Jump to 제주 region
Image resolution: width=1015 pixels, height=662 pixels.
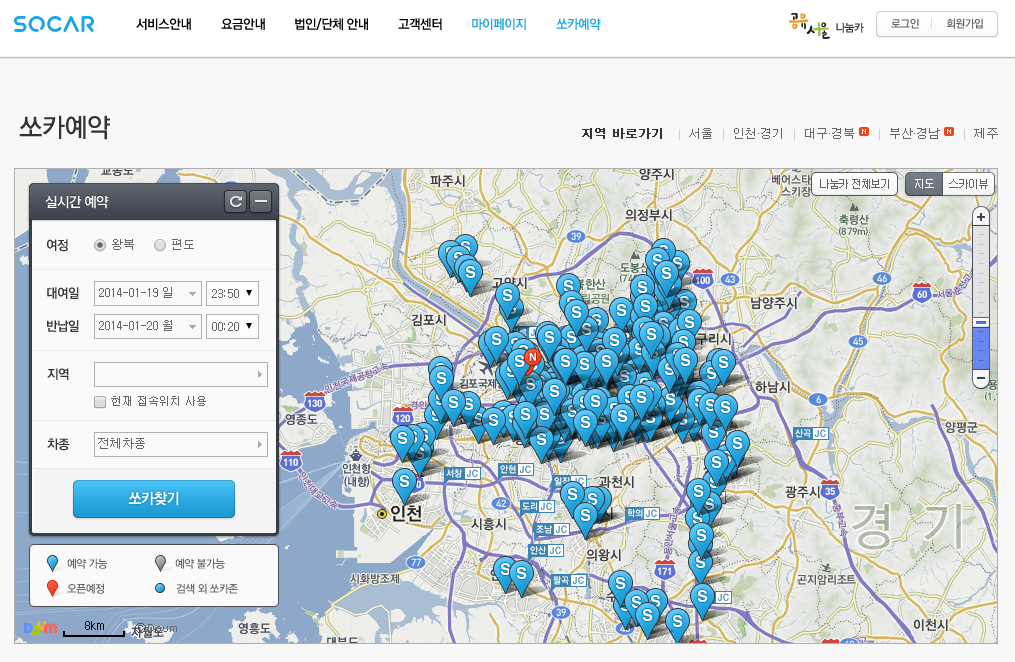(x=986, y=133)
